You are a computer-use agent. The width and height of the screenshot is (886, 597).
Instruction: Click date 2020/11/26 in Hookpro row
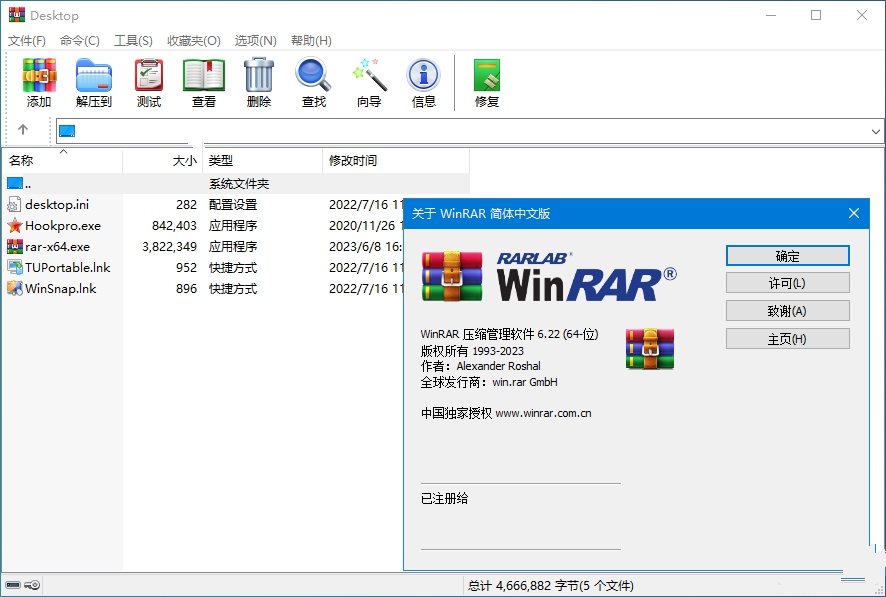tap(362, 225)
